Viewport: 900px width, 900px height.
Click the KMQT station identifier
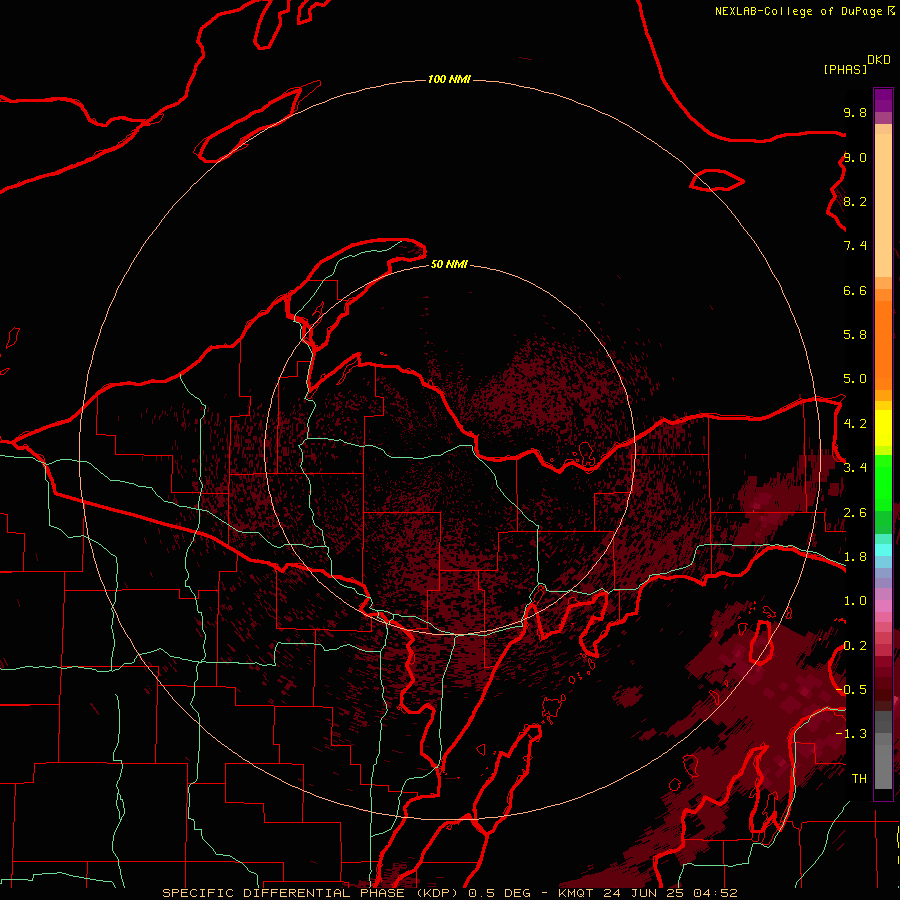coord(576,893)
